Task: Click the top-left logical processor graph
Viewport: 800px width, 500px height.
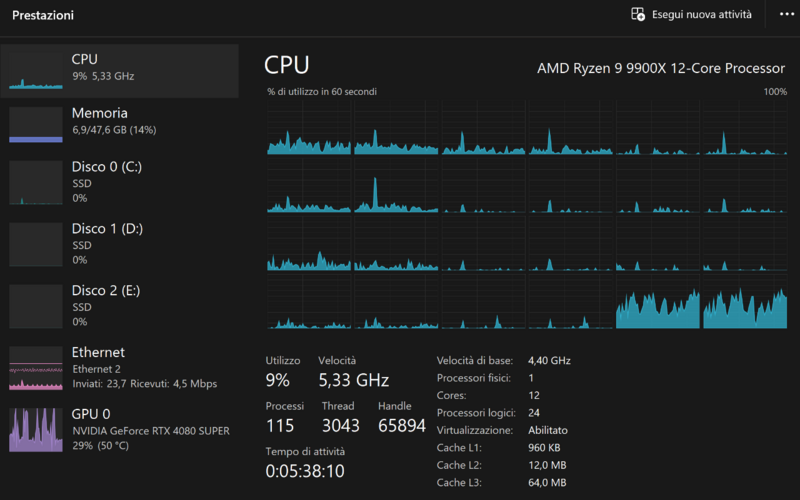Action: (x=309, y=132)
